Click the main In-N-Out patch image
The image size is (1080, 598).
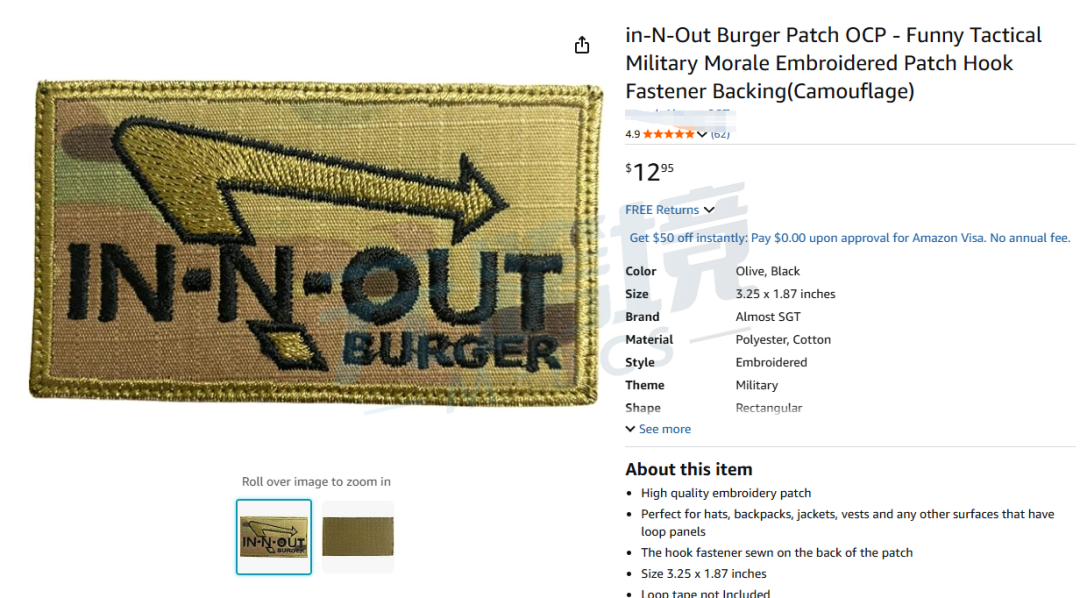coord(315,241)
